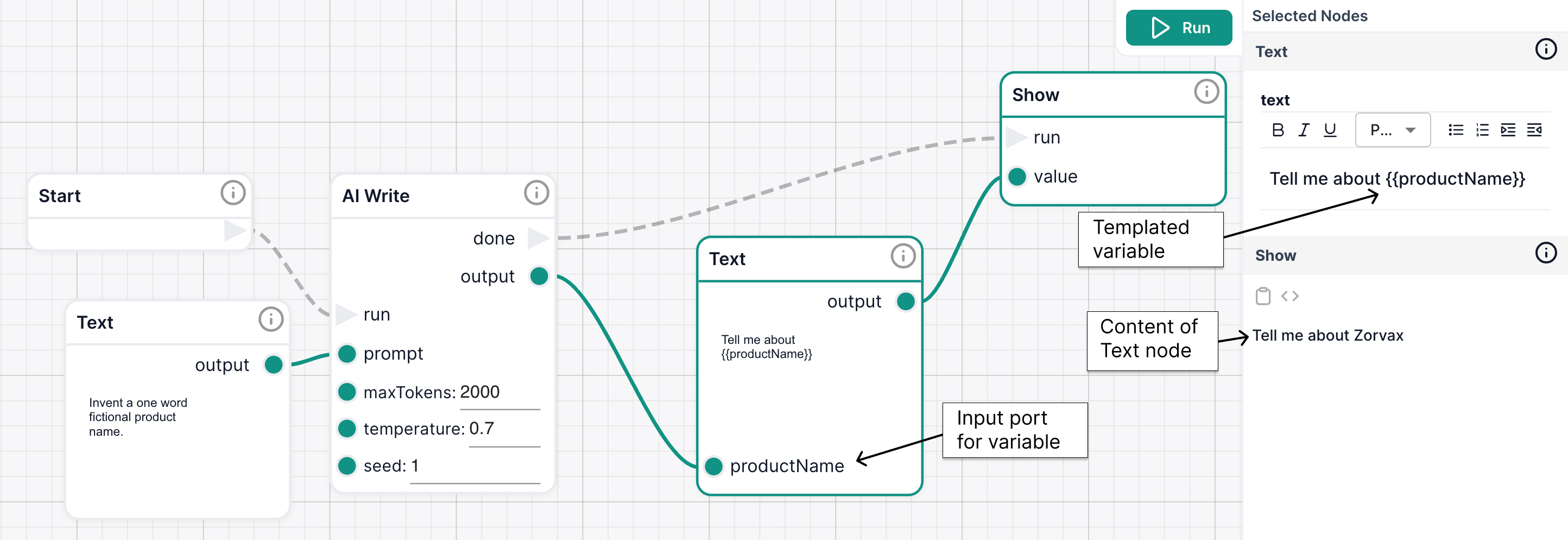Viewport: 1568px width, 540px height.
Task: Decrease indent in text editor
Action: click(x=1534, y=130)
